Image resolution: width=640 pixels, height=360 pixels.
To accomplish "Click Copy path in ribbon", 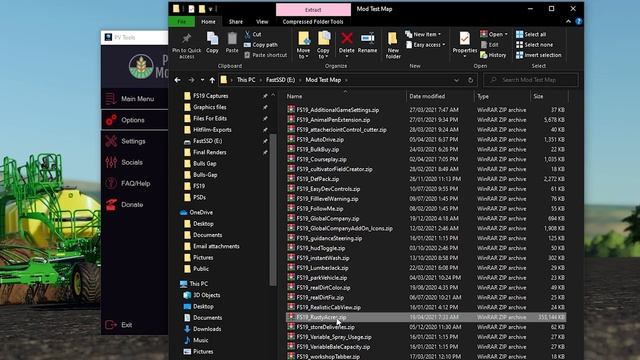I will tap(260, 45).
